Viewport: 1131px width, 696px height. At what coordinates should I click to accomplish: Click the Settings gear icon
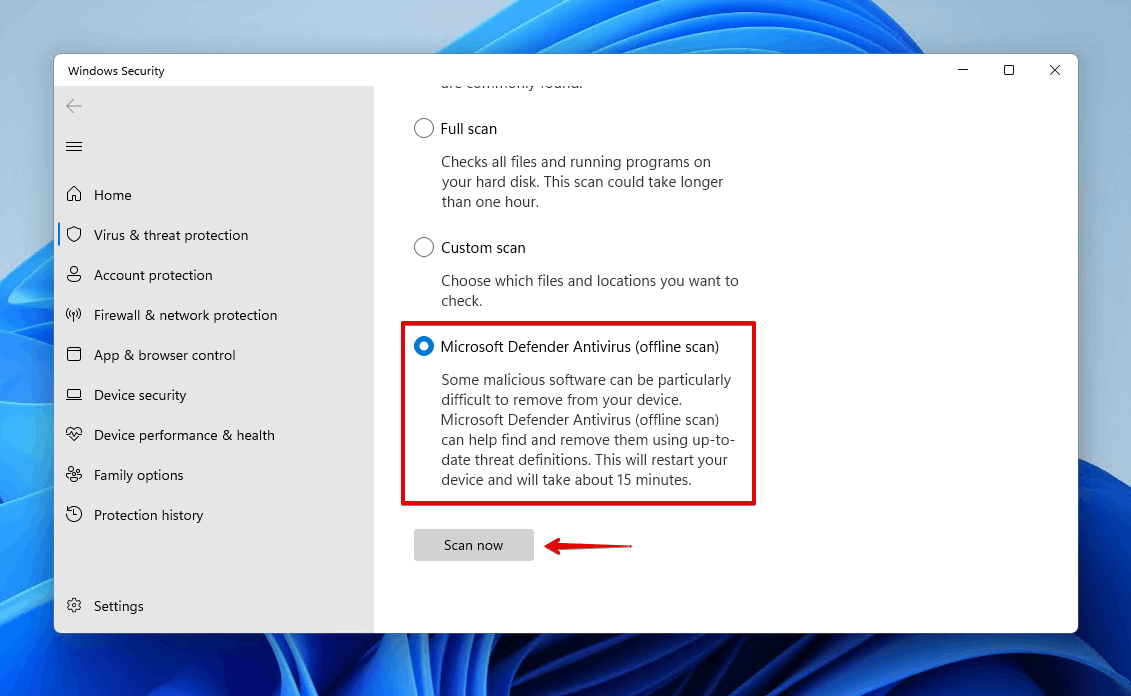(74, 605)
